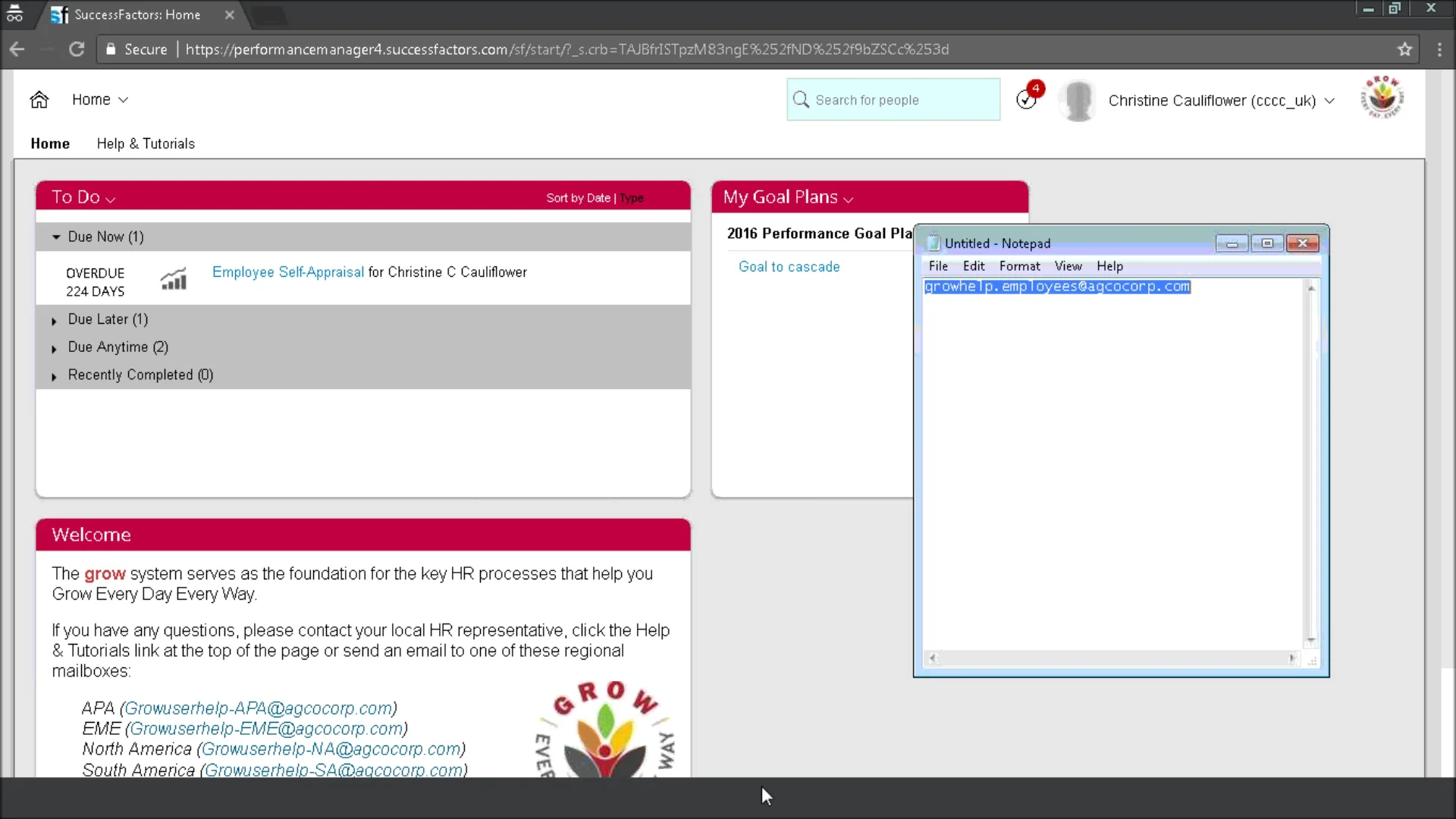Click the performance chart icon beside the self-appraisal

click(x=174, y=279)
